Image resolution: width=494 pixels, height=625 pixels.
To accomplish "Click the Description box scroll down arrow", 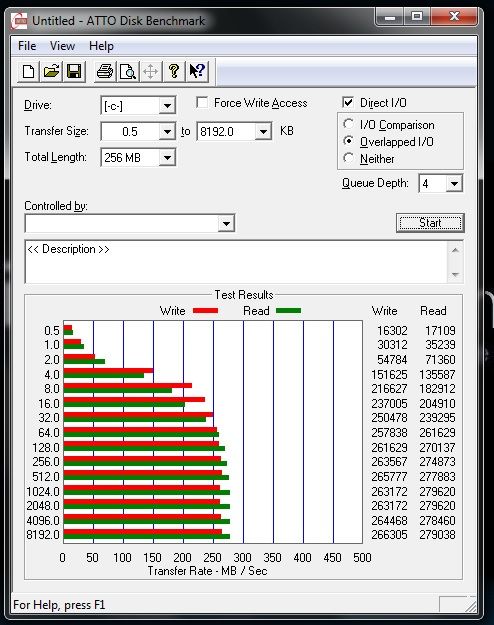I will point(455,275).
